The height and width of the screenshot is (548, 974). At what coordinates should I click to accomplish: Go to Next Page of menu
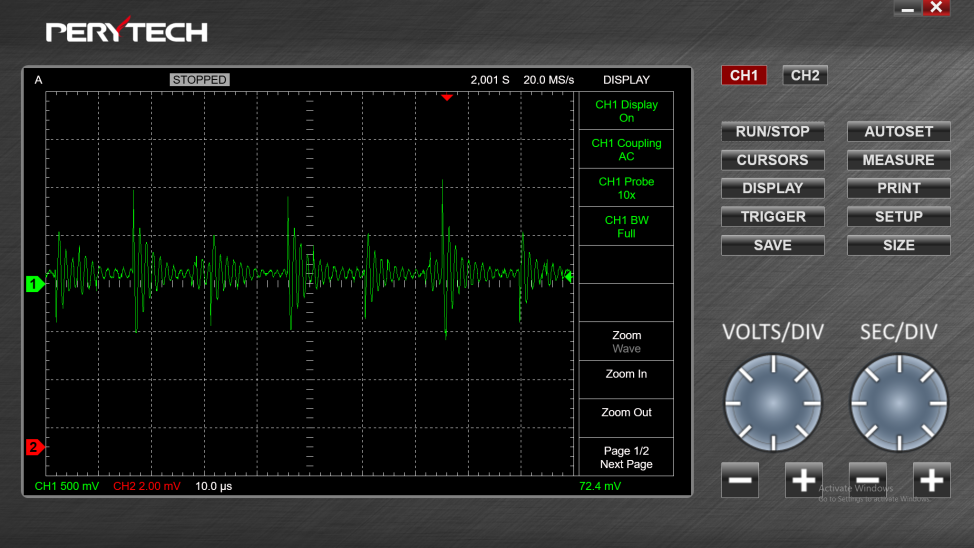point(626,457)
